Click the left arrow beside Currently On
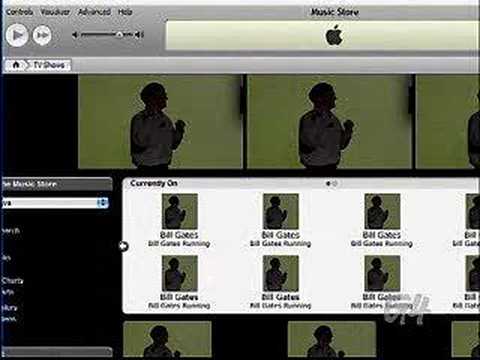 click(123, 246)
